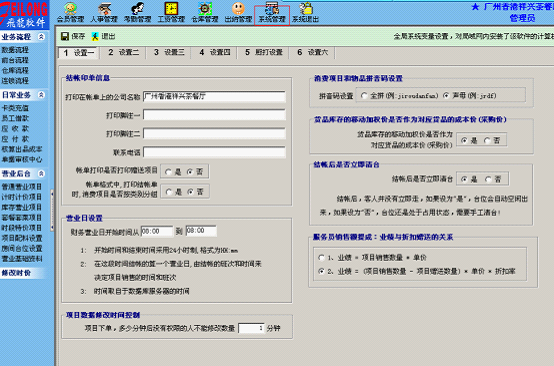This screenshot has height=366, width=554.
Task: Open 仓库流程 in sidebar
Action: click(x=15, y=70)
